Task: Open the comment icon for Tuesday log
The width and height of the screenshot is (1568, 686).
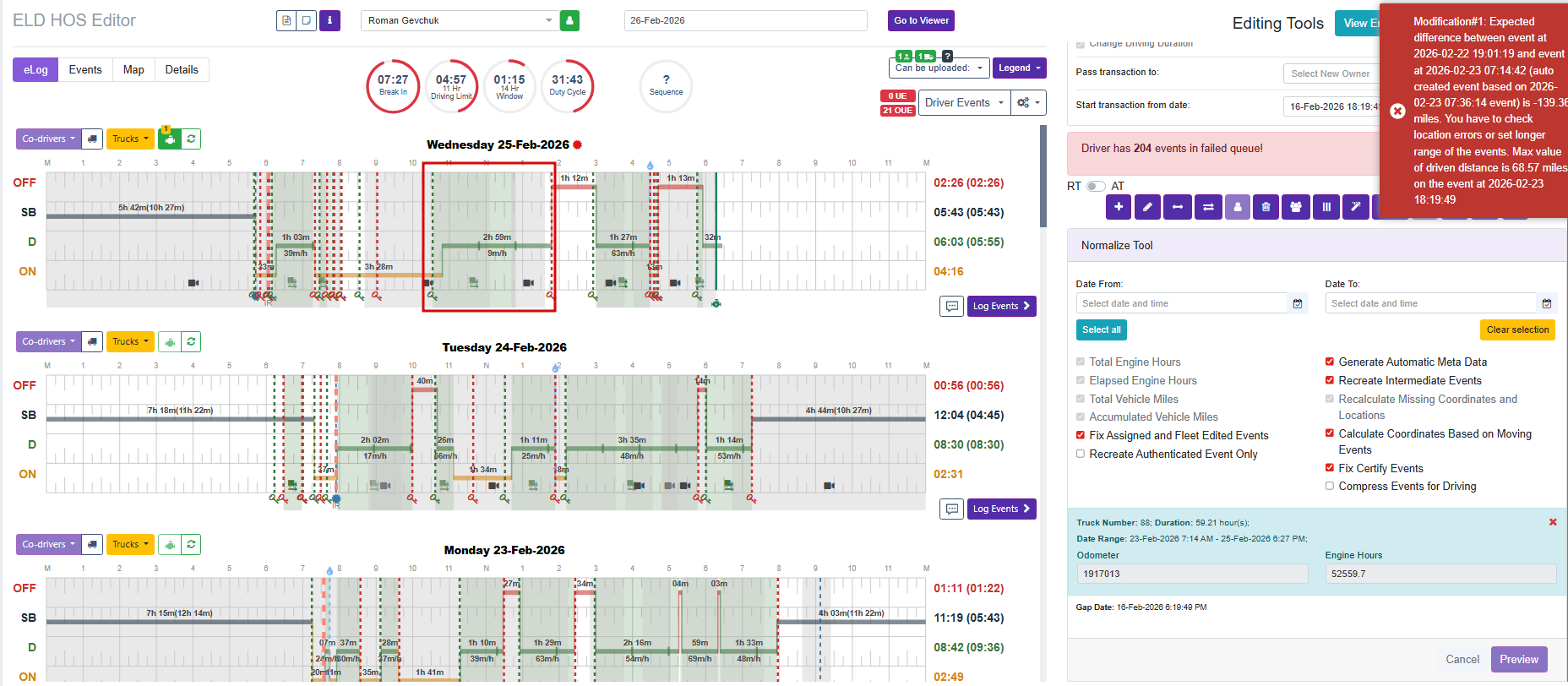Action: [x=952, y=509]
